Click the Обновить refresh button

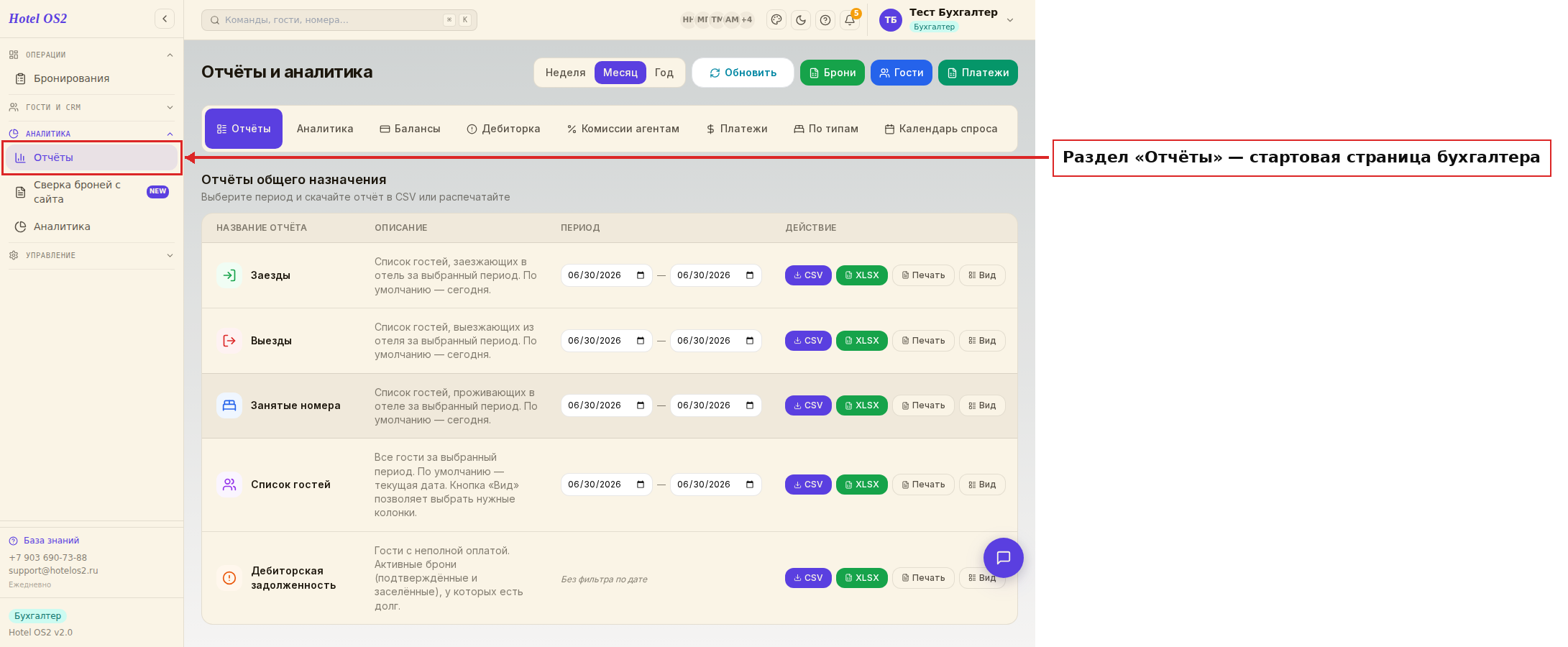[x=743, y=73]
